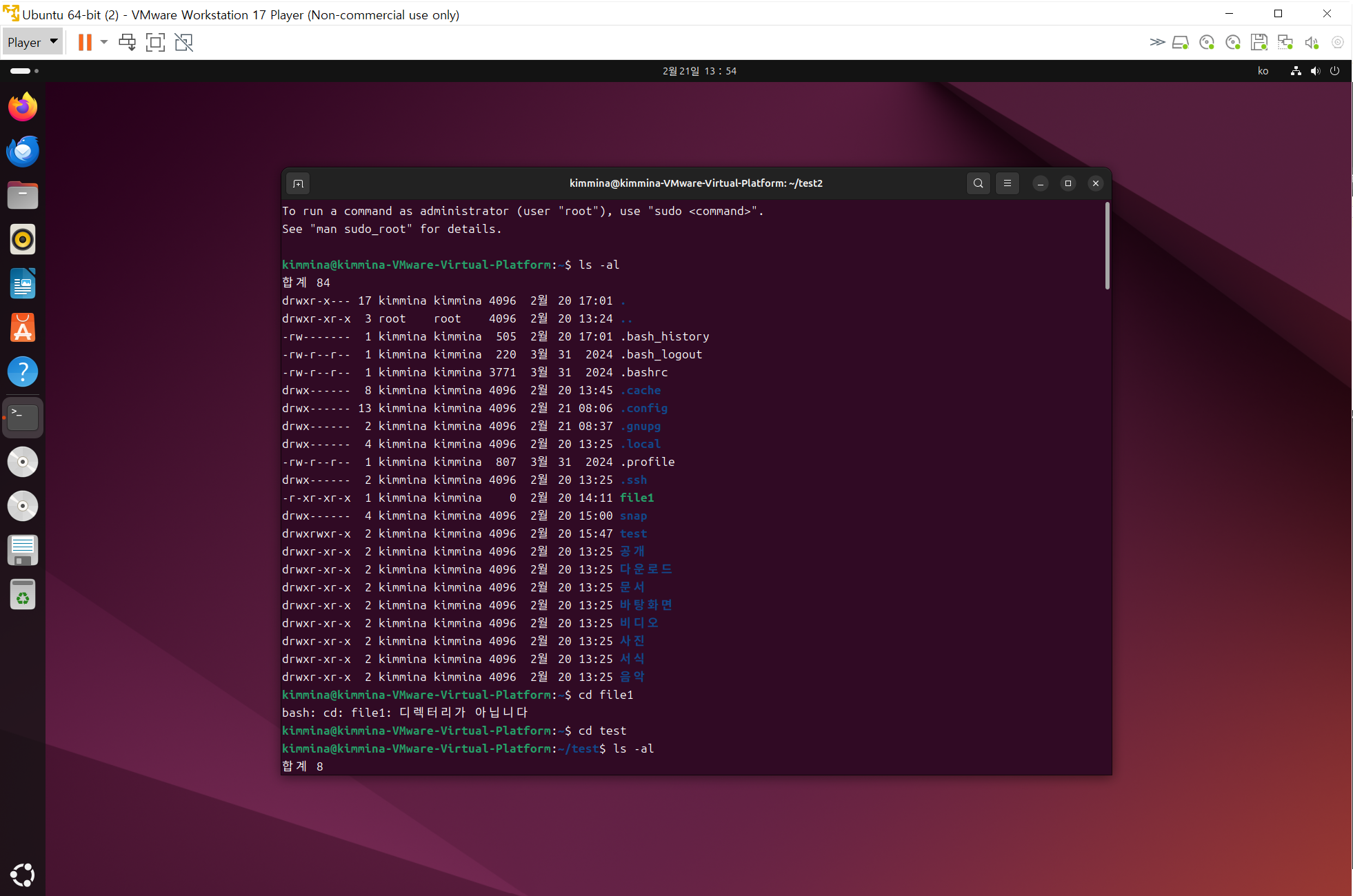Open LibreOffice Writer from the dock

pos(23,283)
